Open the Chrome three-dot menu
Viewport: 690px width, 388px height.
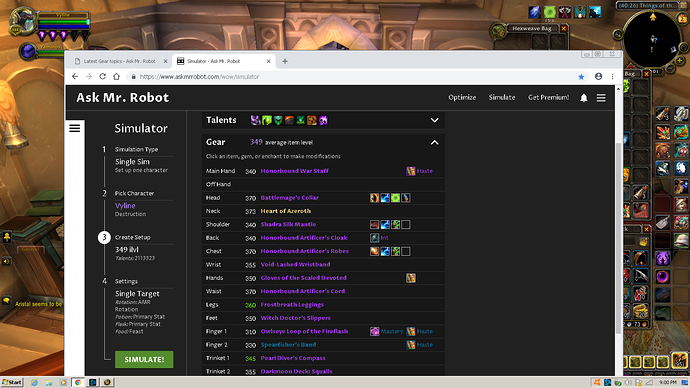pyautogui.click(x=612, y=77)
